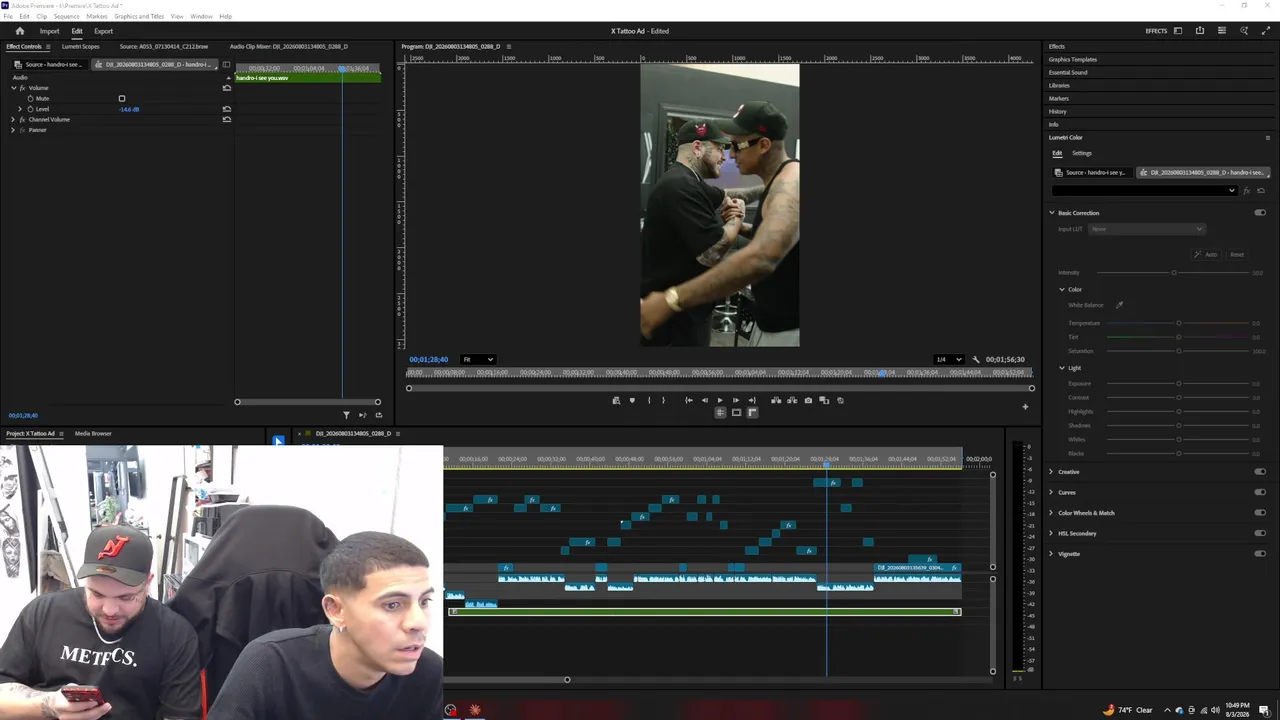Open the Program monitor settings wrench
The image size is (1280, 720).
tap(976, 360)
